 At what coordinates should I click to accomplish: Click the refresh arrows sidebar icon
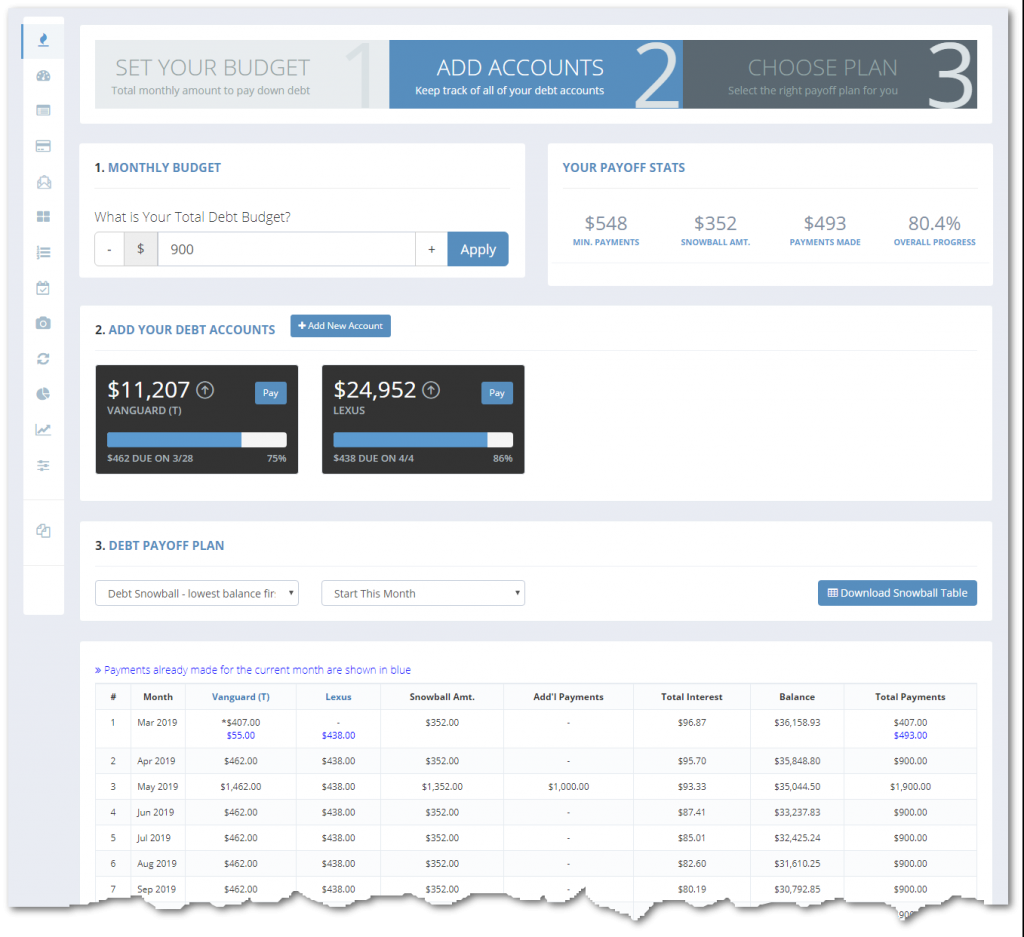pyautogui.click(x=42, y=358)
